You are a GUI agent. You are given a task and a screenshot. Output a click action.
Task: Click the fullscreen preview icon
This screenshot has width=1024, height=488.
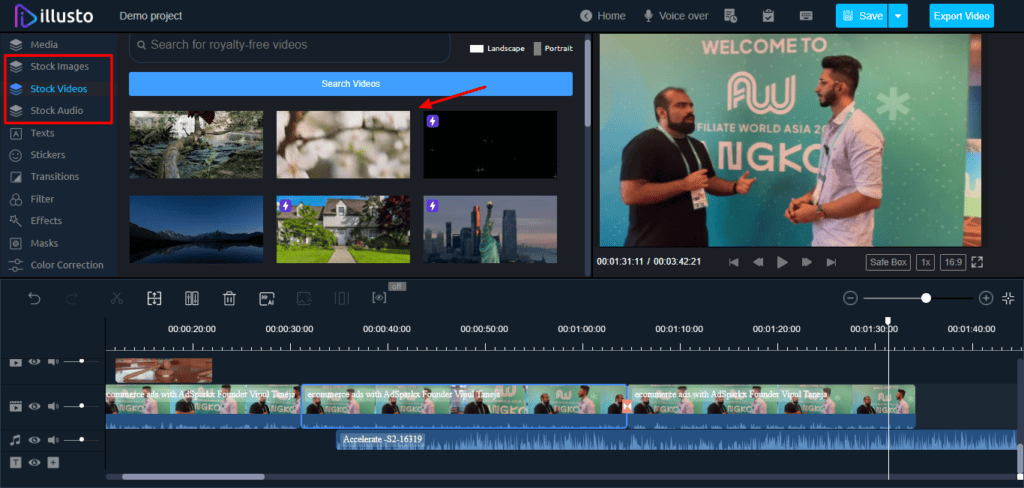point(977,262)
